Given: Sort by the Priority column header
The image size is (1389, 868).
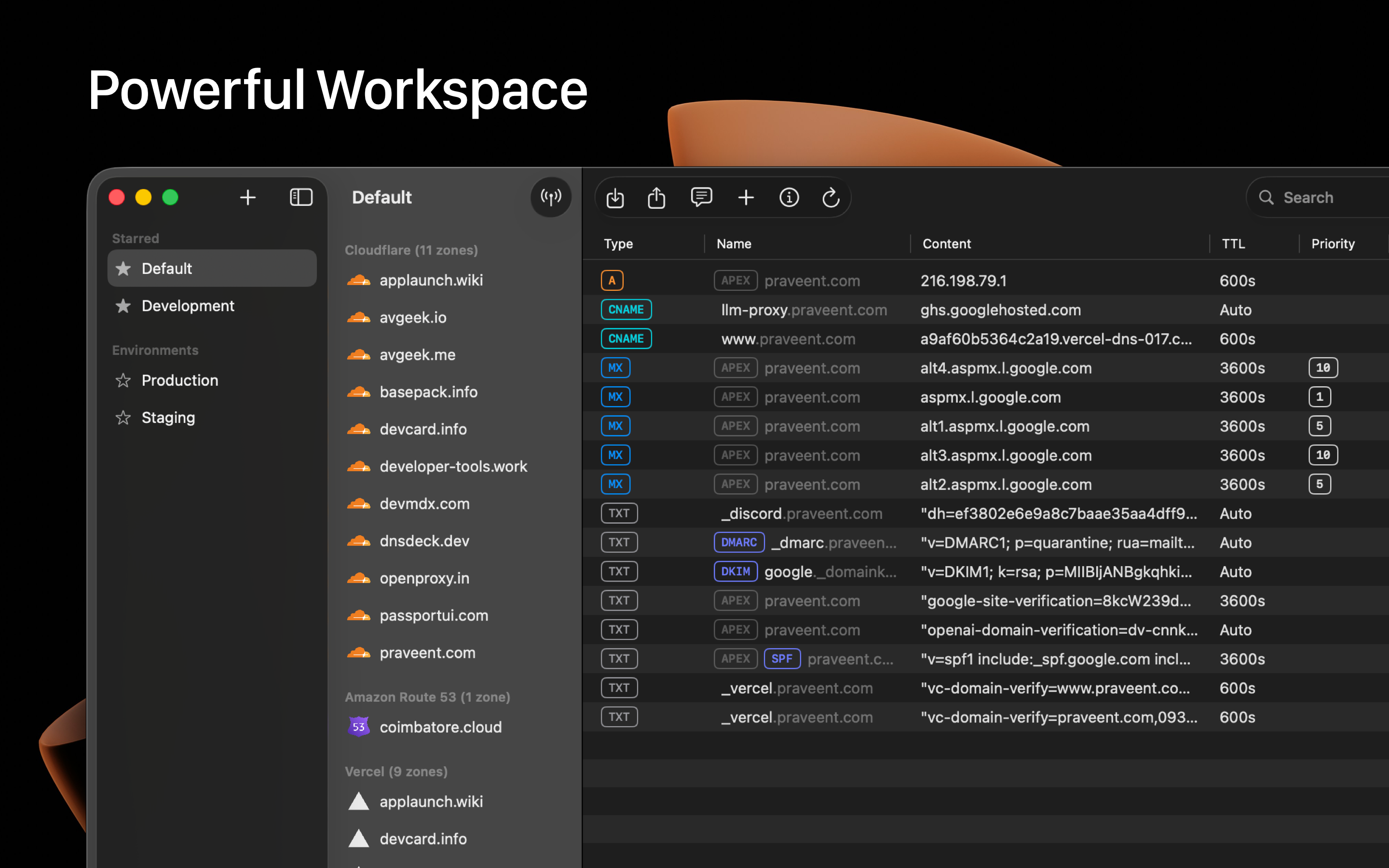Looking at the screenshot, I should tap(1333, 244).
